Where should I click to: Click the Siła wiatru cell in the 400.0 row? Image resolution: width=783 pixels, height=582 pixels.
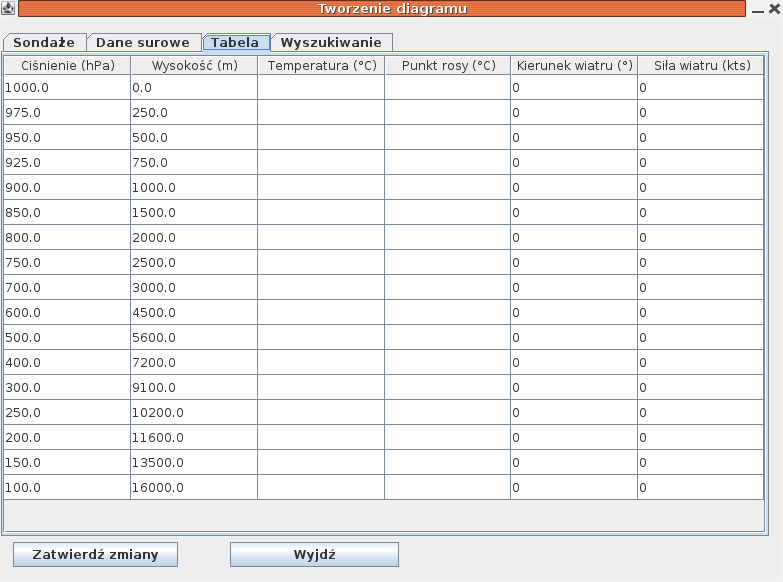[x=701, y=362]
